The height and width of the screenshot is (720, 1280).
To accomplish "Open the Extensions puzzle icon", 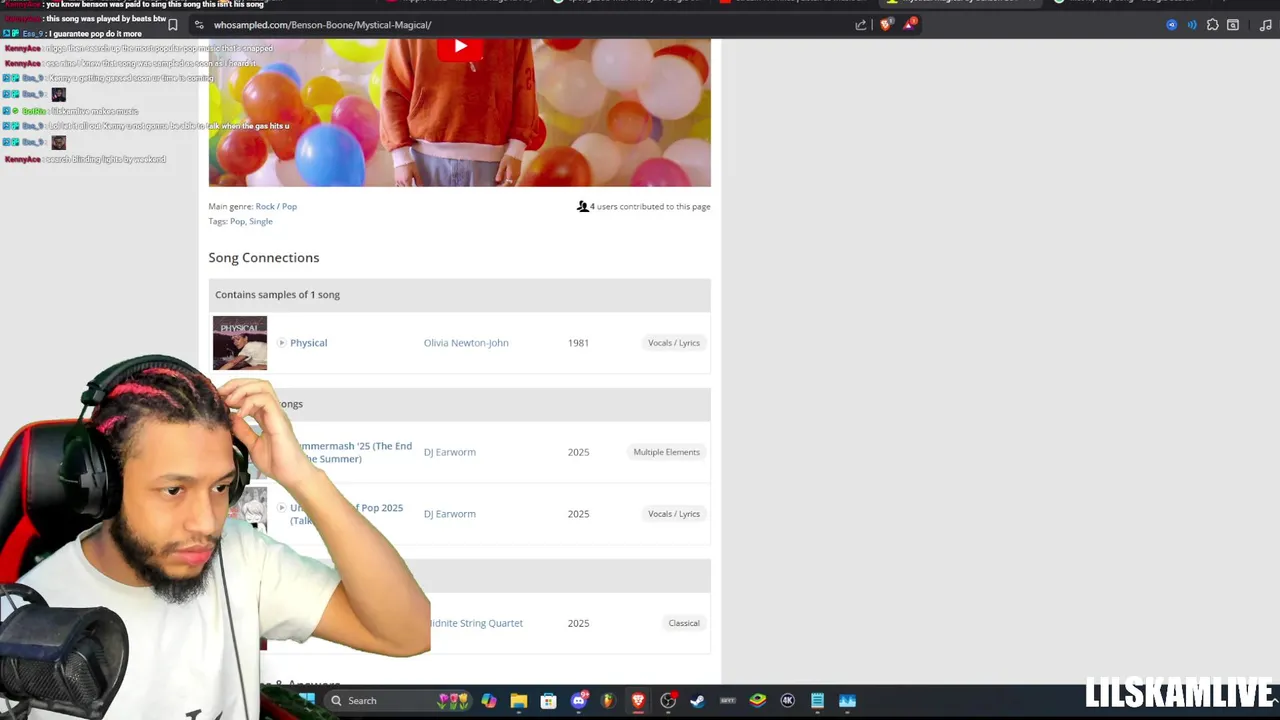I will tap(1213, 25).
